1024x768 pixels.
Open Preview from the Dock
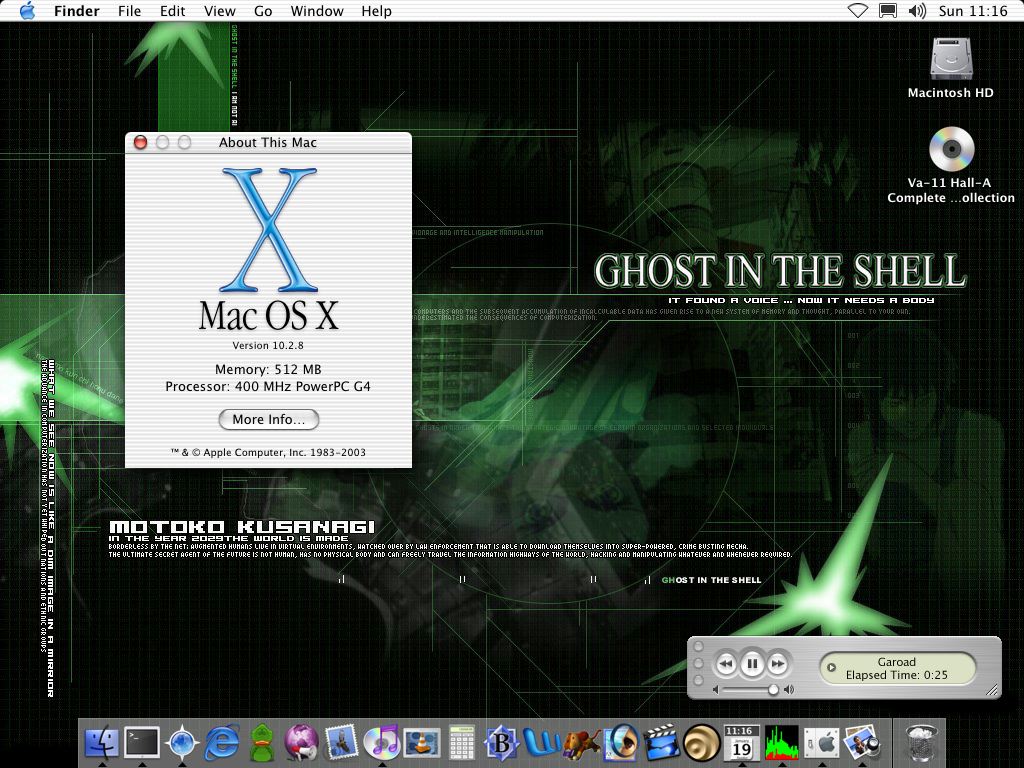(x=621, y=742)
